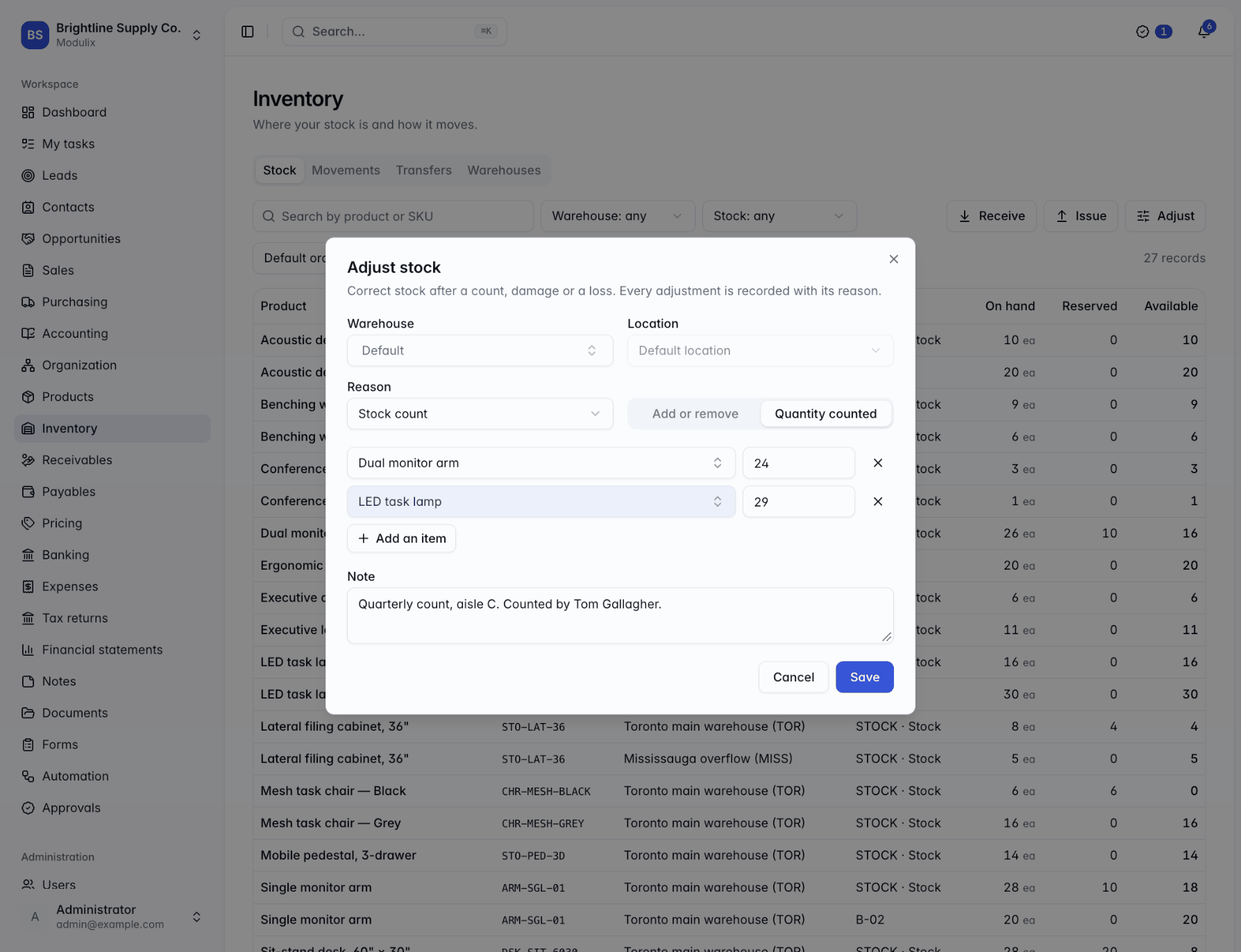Viewport: 1241px width, 952px height.
Task: Select the Quantity counted mode
Action: pyautogui.click(x=825, y=414)
